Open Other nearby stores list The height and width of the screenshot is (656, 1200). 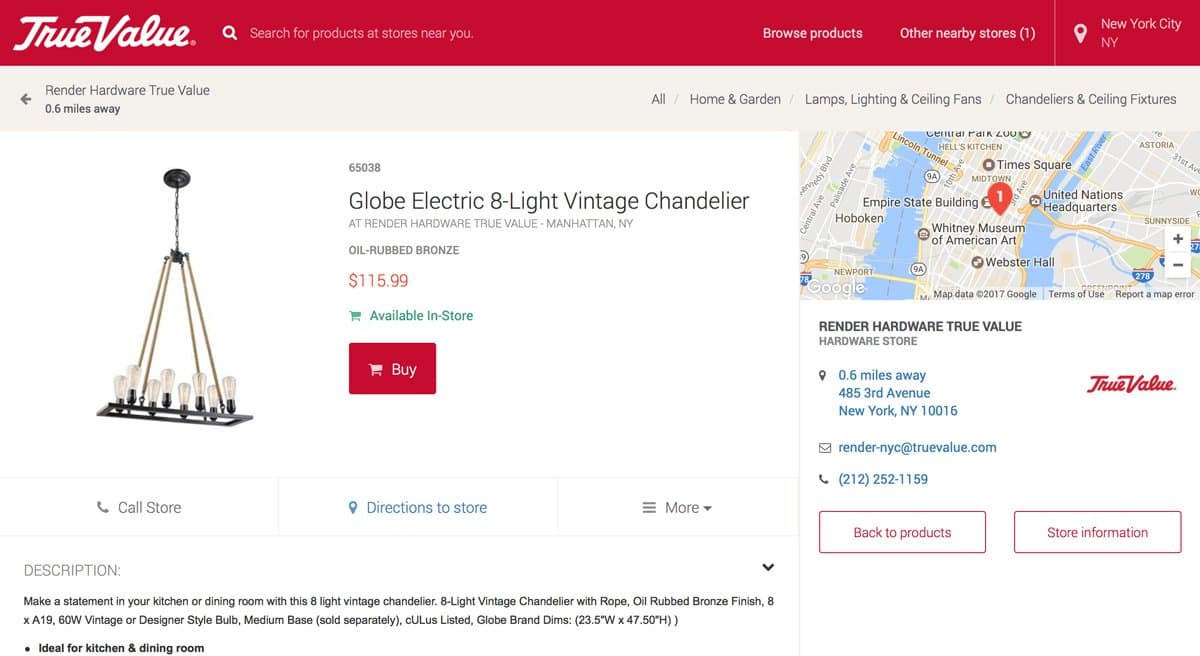(x=967, y=33)
